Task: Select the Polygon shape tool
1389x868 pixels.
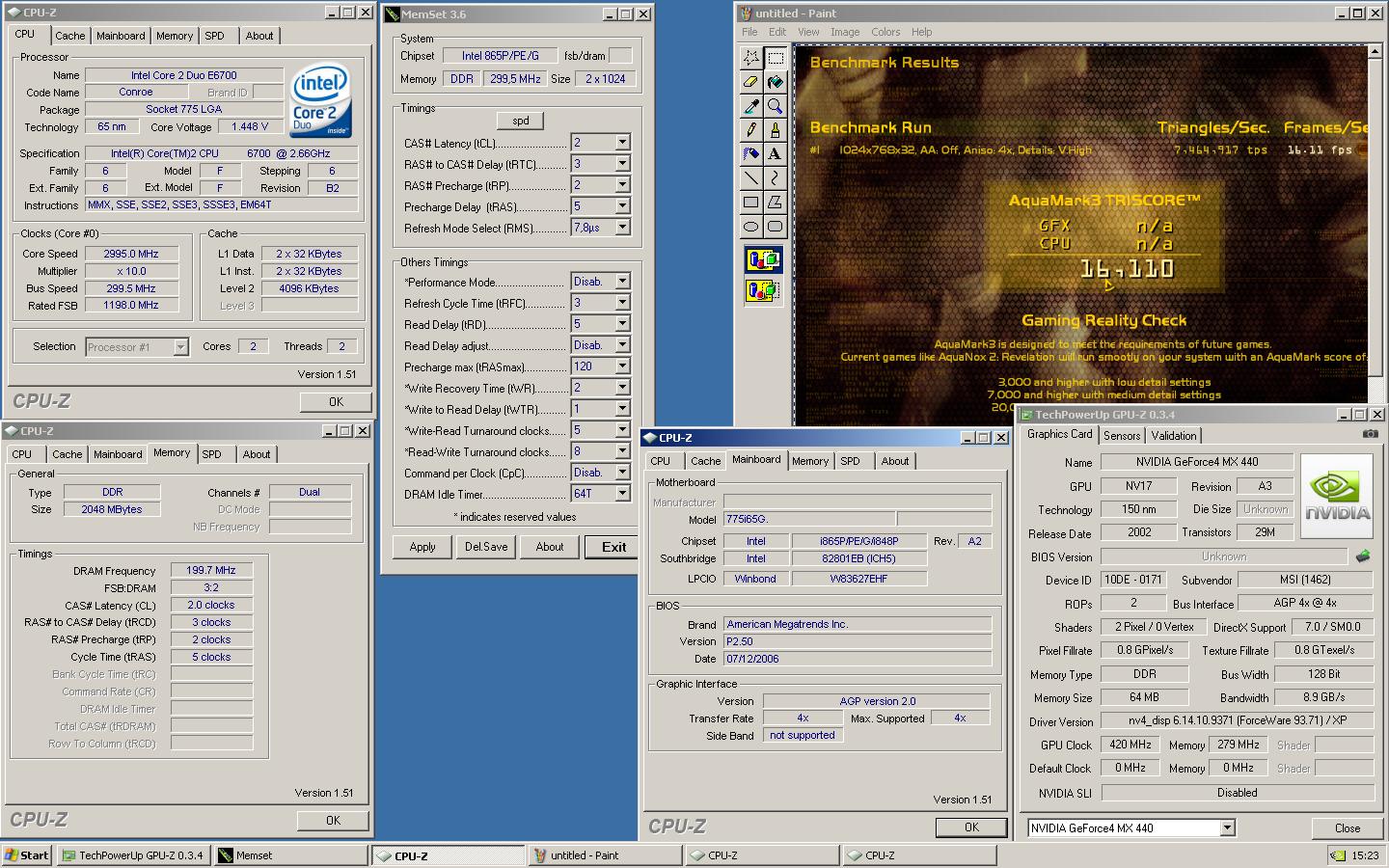Action: (775, 203)
